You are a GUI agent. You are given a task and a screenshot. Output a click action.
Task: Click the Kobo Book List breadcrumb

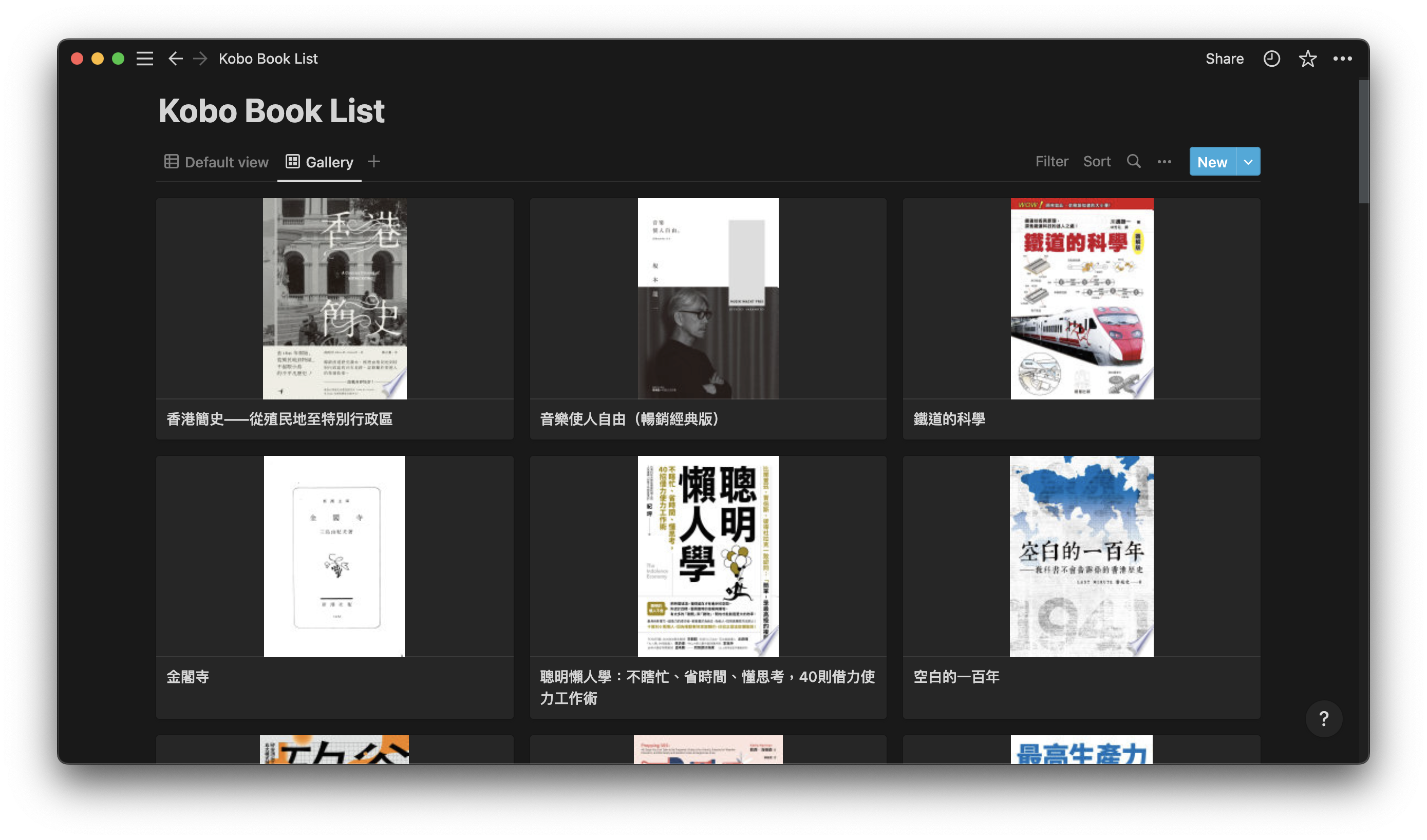[x=268, y=59]
